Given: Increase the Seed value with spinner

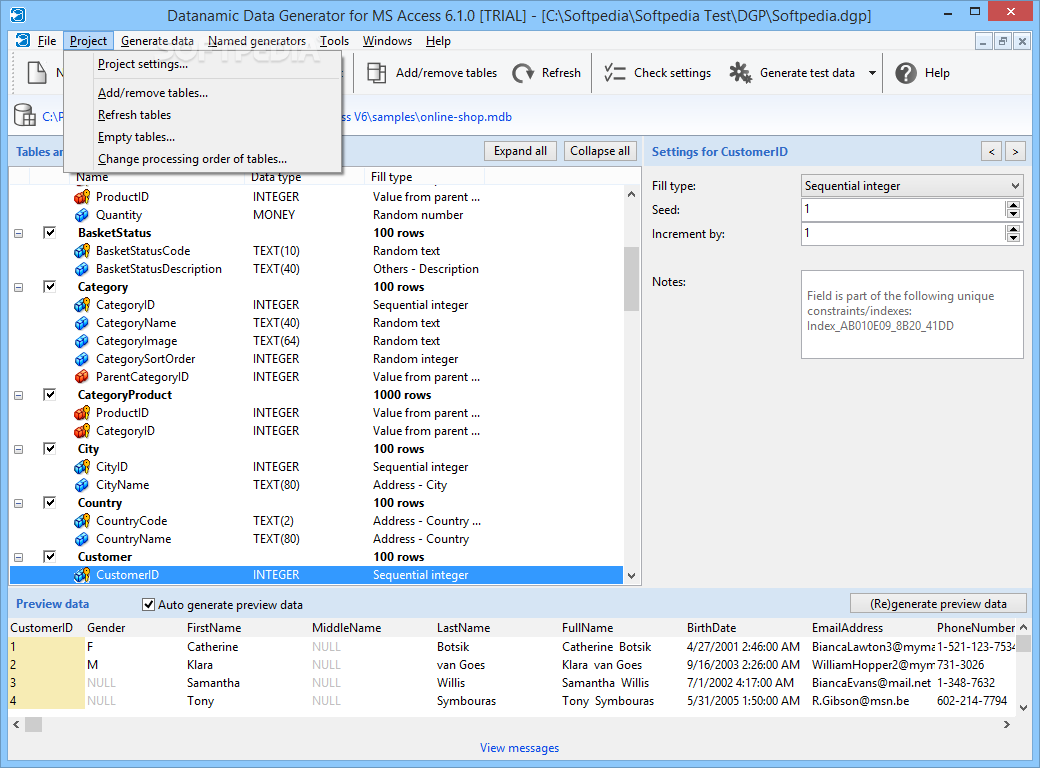Looking at the screenshot, I should [x=1013, y=206].
